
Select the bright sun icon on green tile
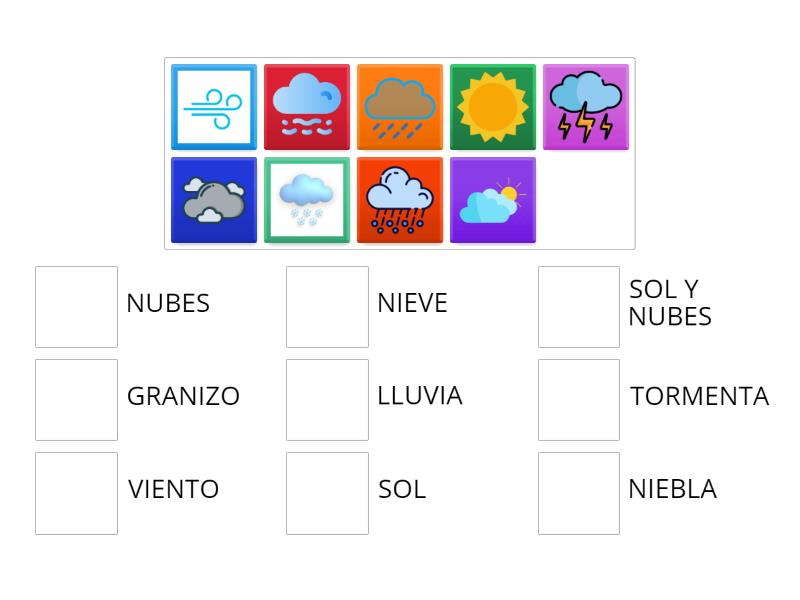point(493,107)
